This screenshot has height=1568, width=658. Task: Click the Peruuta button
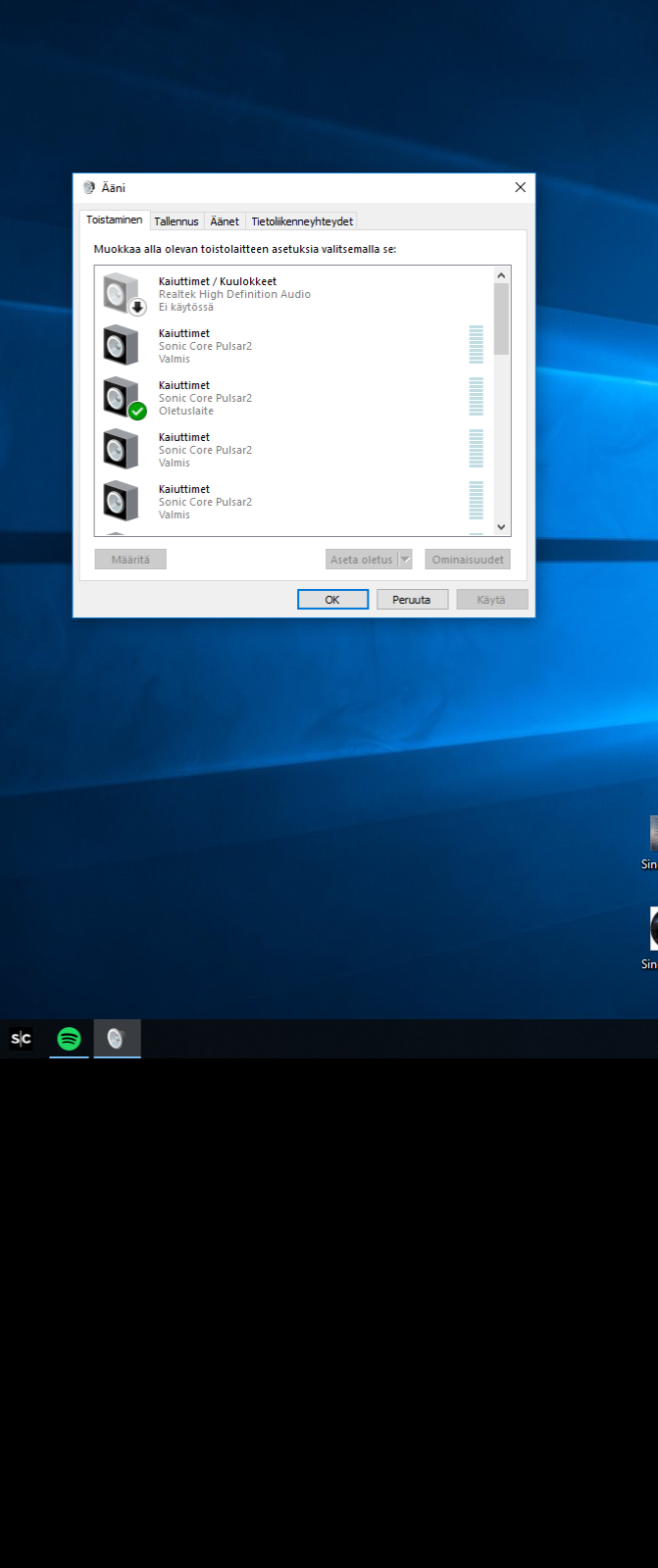[x=412, y=600]
